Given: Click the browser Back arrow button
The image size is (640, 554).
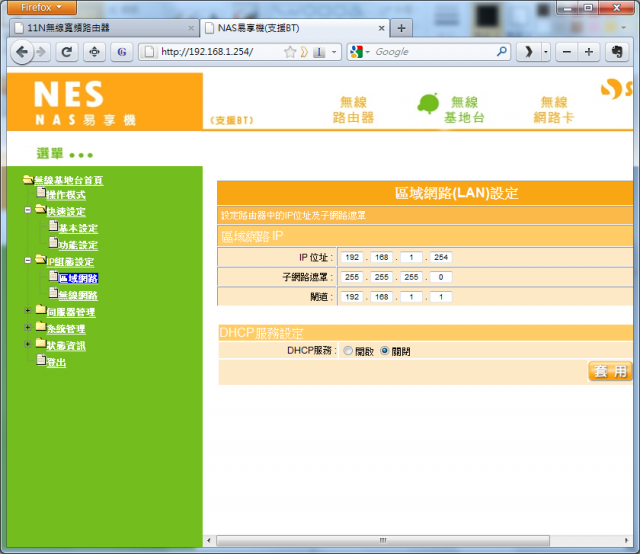Looking at the screenshot, I should pos(22,52).
